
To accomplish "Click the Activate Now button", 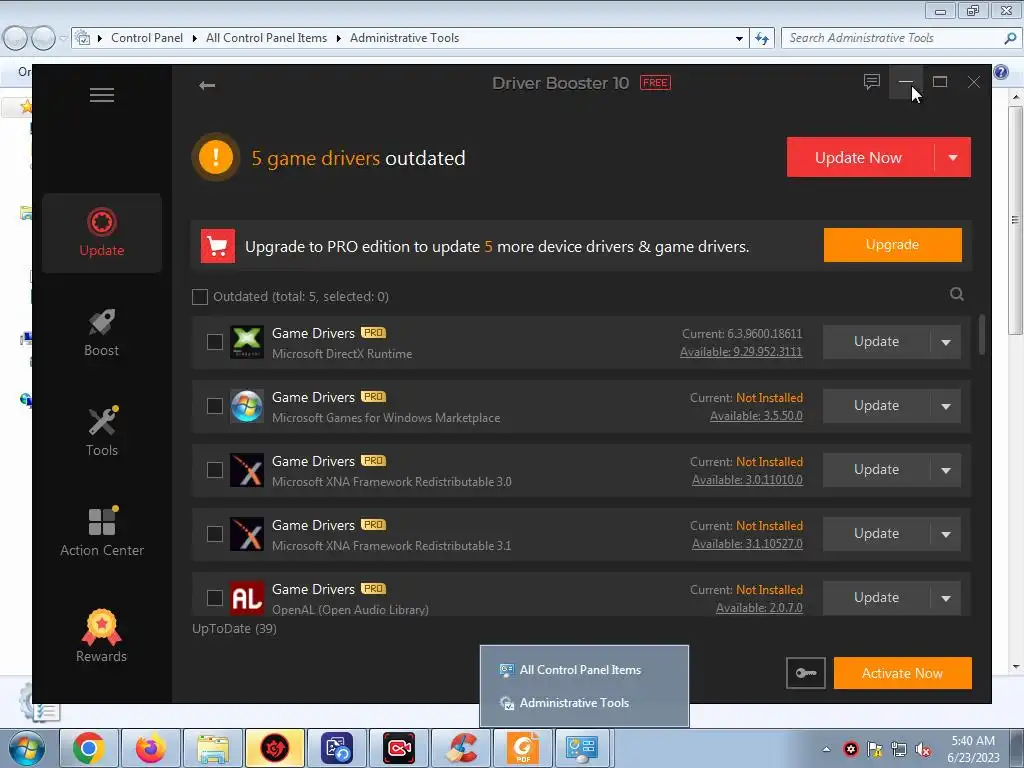I will pyautogui.click(x=903, y=673).
